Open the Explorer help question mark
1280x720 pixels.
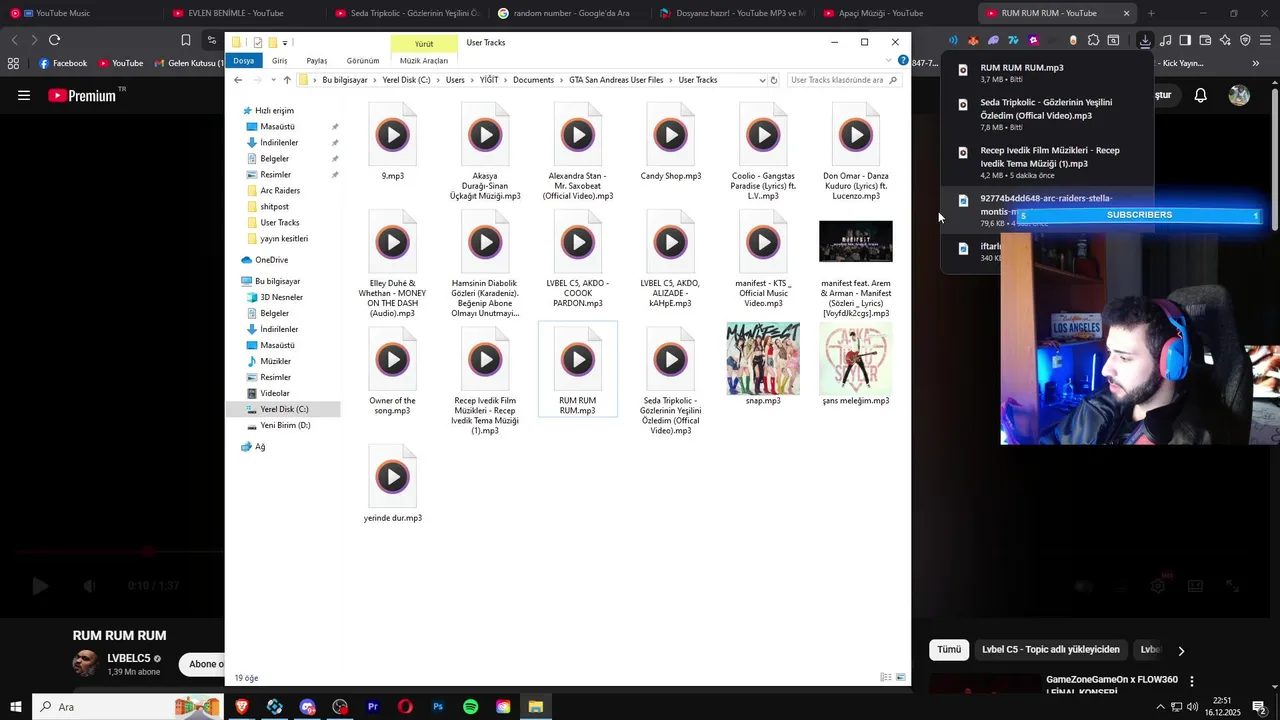coord(903,60)
